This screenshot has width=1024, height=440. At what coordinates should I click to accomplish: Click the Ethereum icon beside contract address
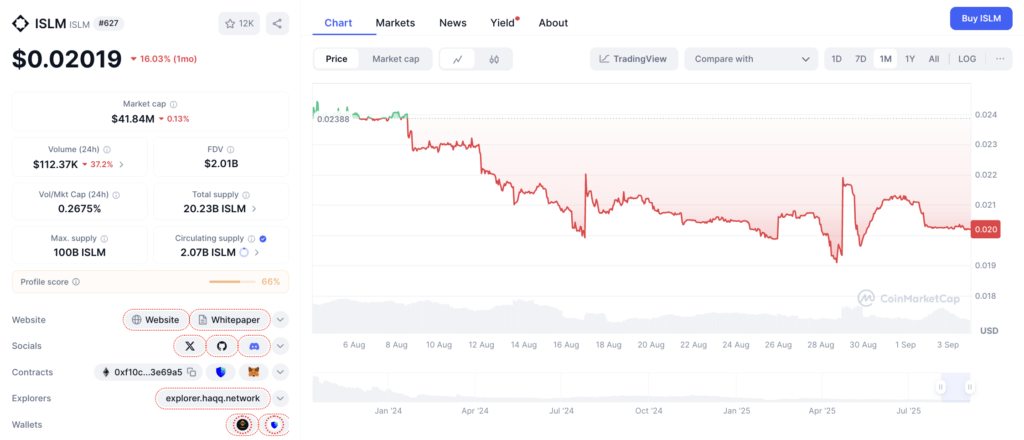[106, 372]
